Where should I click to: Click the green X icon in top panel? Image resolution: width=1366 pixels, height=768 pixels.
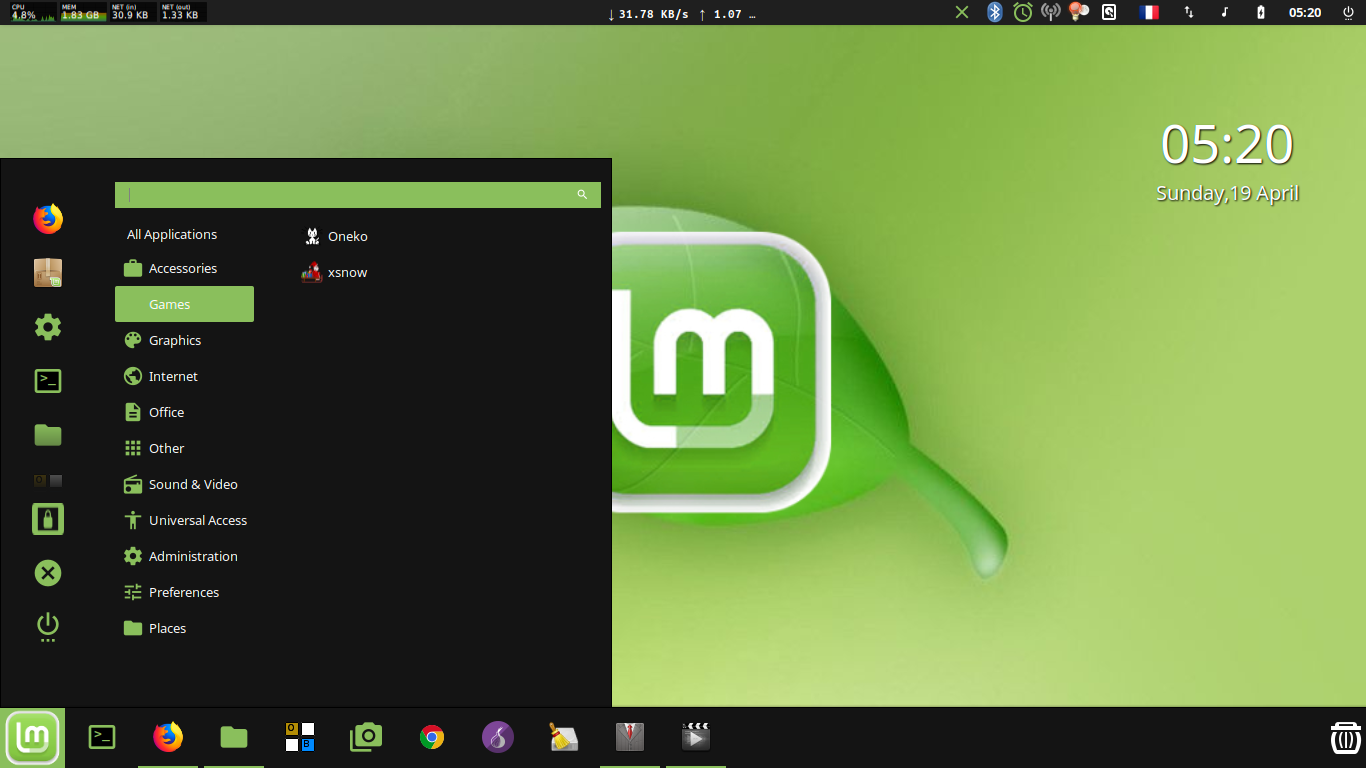coord(962,12)
